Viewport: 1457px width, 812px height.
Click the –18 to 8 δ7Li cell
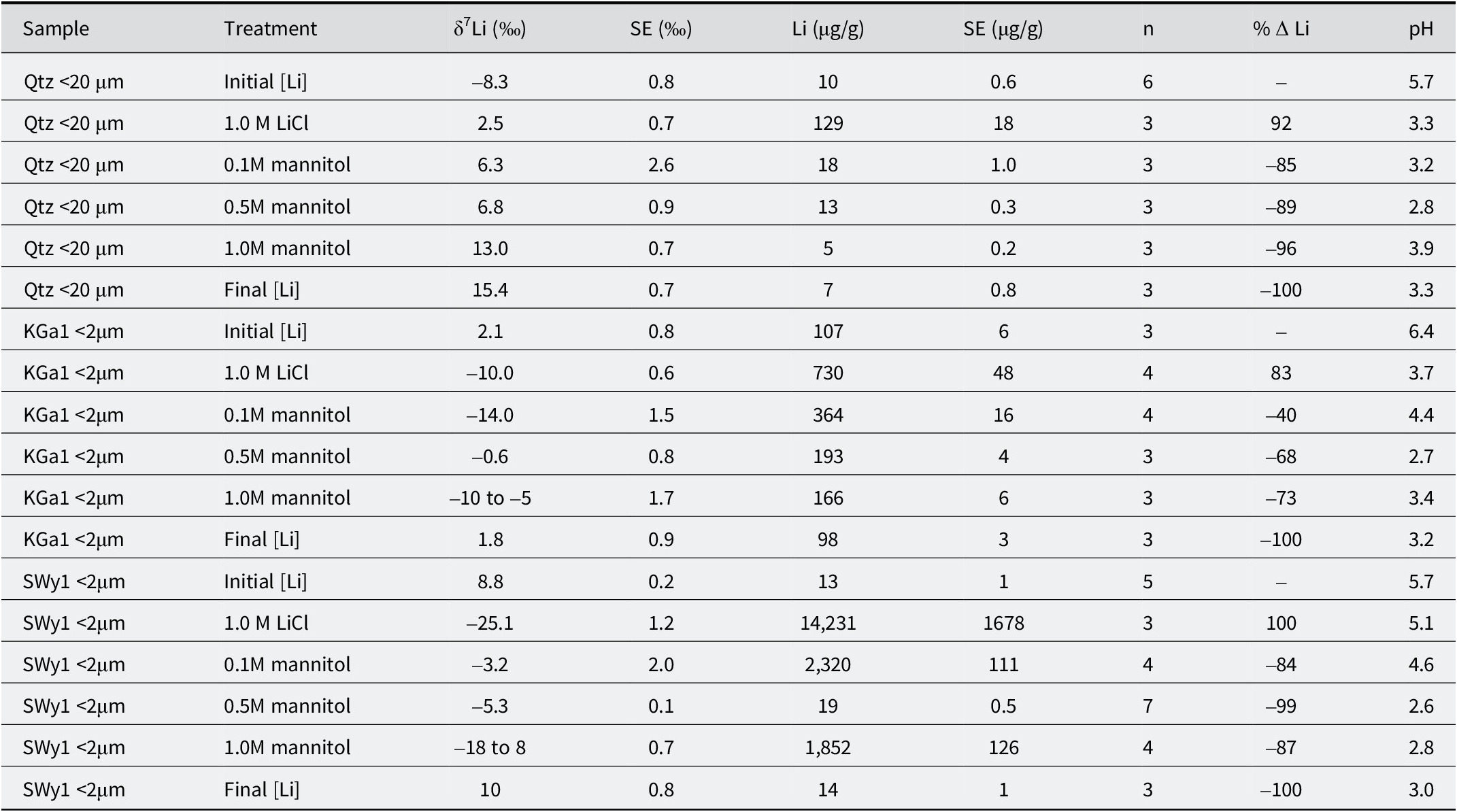pyautogui.click(x=490, y=748)
